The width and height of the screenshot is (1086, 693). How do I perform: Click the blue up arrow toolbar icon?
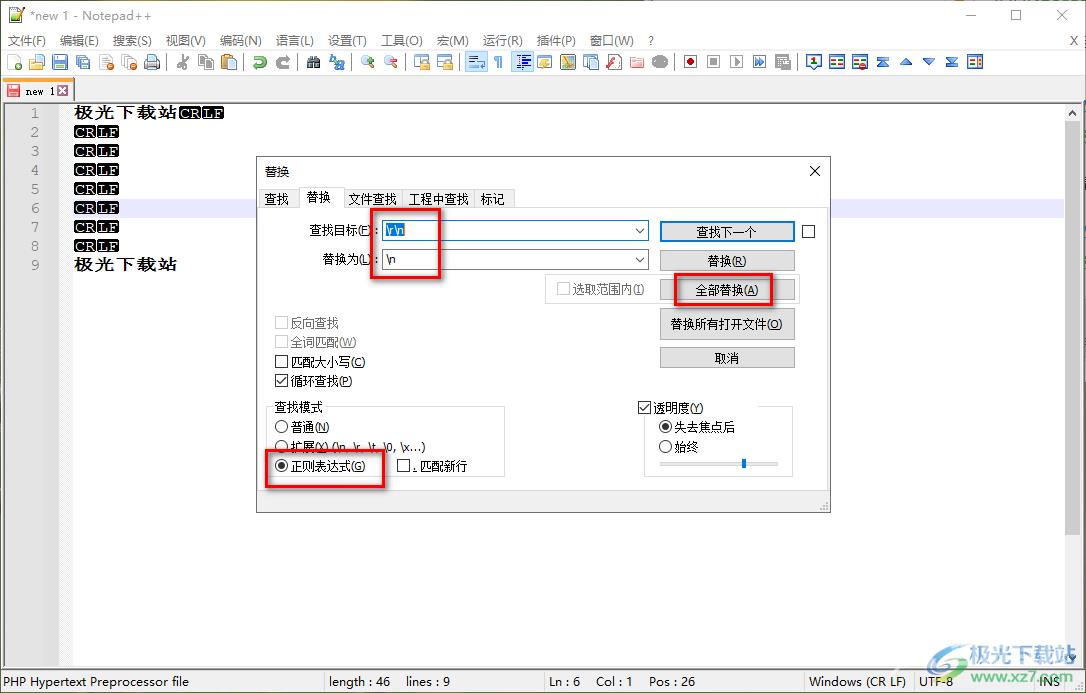point(906,62)
